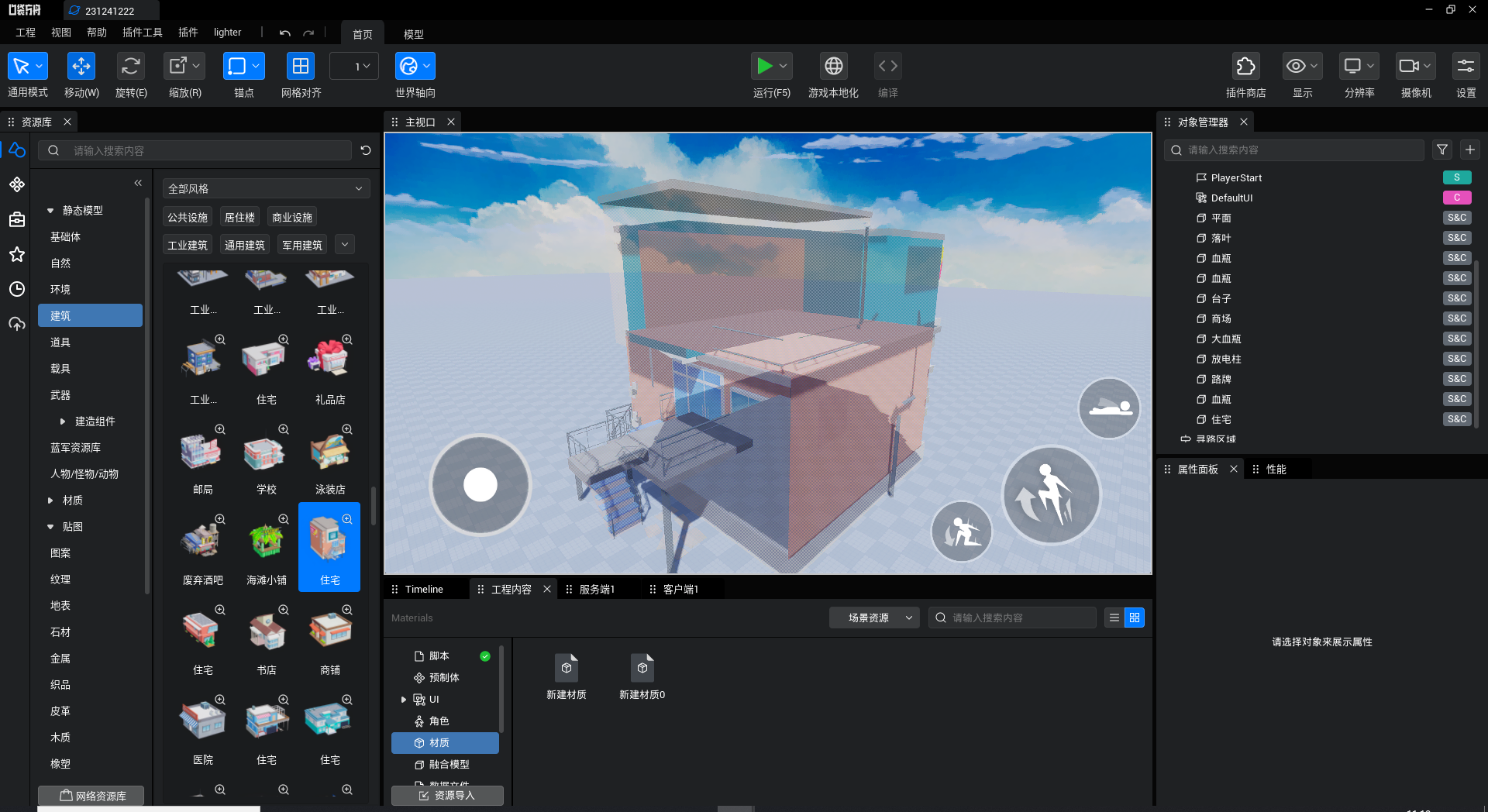Filter by 军用建筑 tag
The width and height of the screenshot is (1488, 812).
pyautogui.click(x=302, y=246)
